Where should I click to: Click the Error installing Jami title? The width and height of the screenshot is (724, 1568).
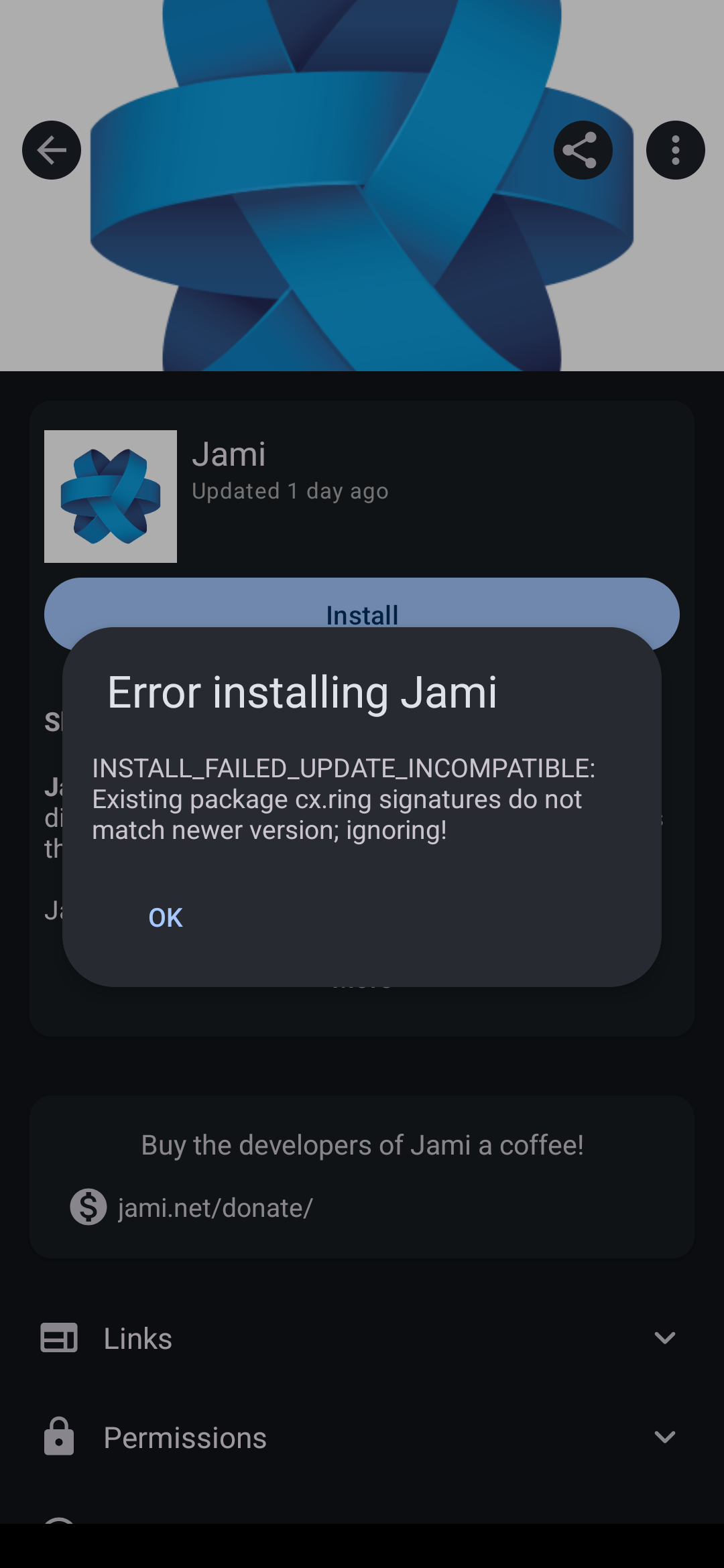point(302,692)
